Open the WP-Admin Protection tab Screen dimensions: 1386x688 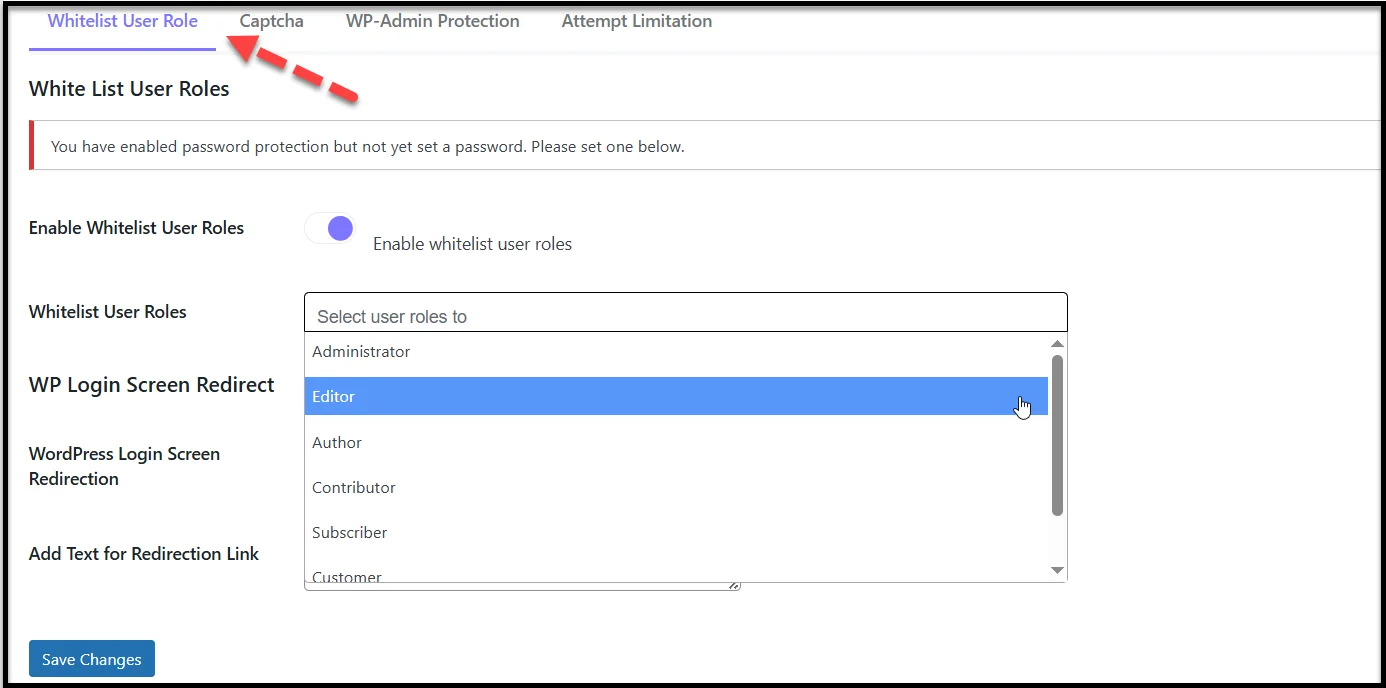pyautogui.click(x=432, y=20)
